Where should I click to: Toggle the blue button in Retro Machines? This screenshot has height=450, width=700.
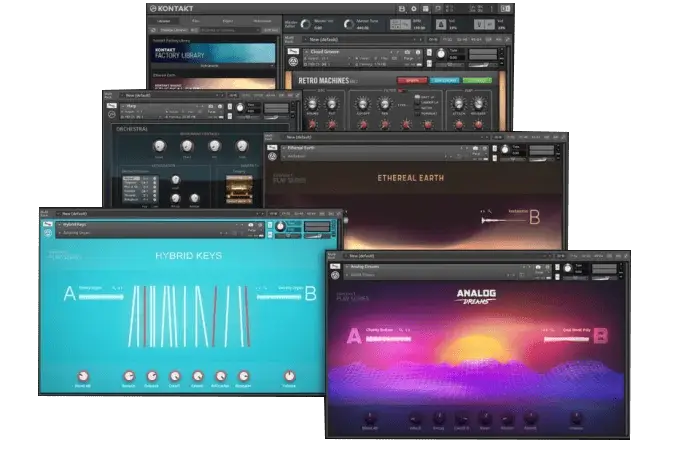pos(445,80)
